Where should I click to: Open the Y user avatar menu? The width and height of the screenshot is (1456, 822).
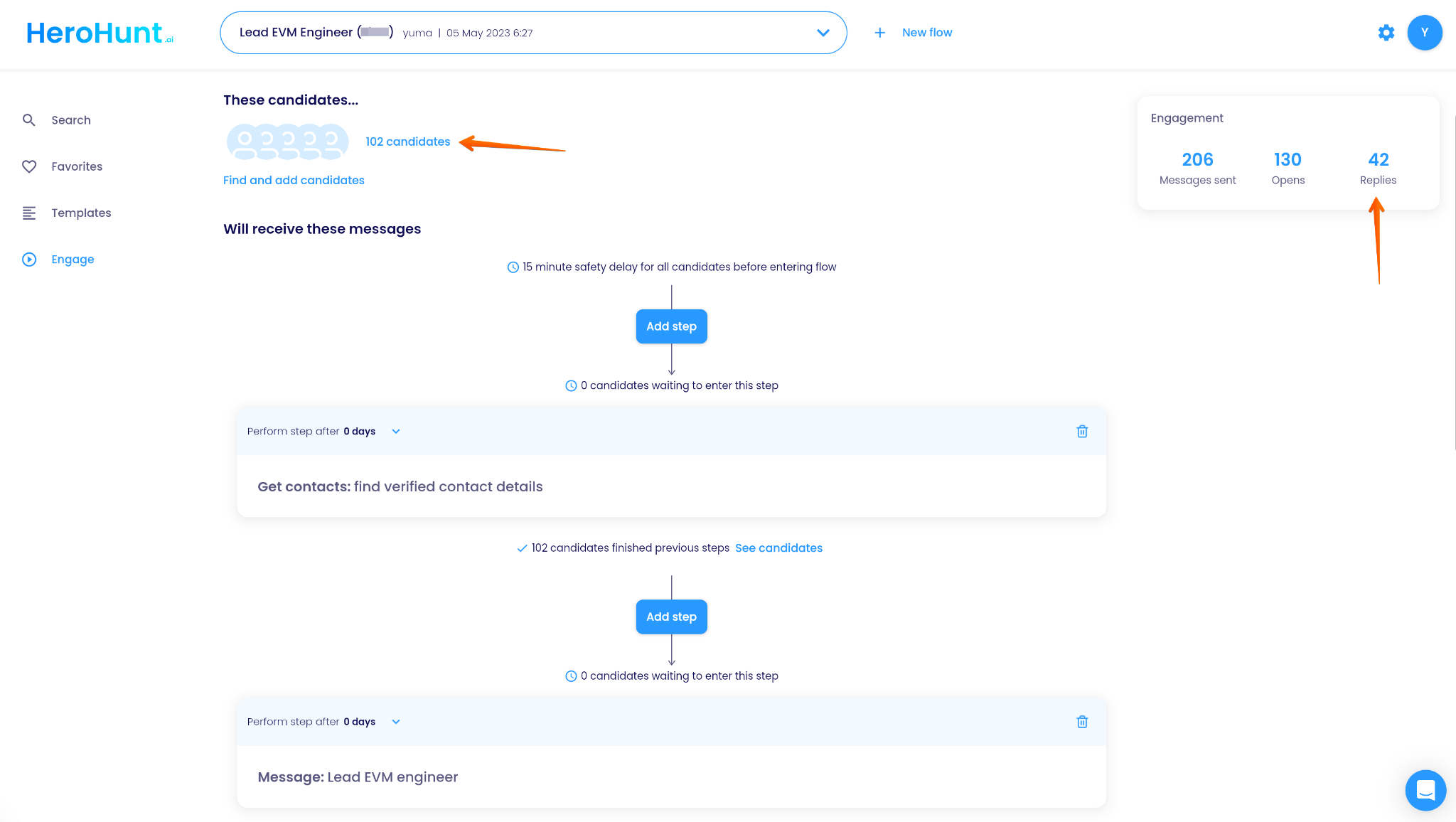[x=1424, y=33]
